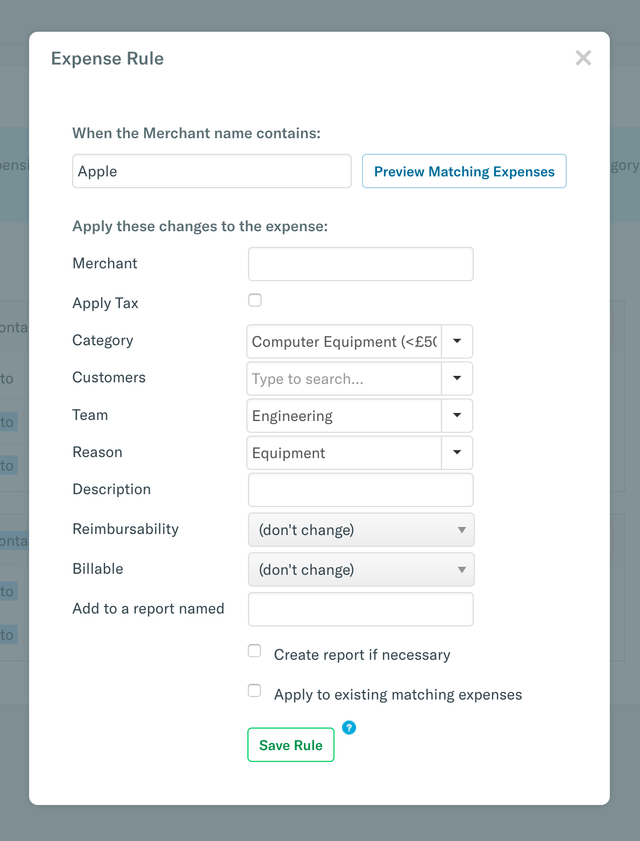This screenshot has width=640, height=841.
Task: Open the Customers dropdown arrow
Action: (457, 379)
